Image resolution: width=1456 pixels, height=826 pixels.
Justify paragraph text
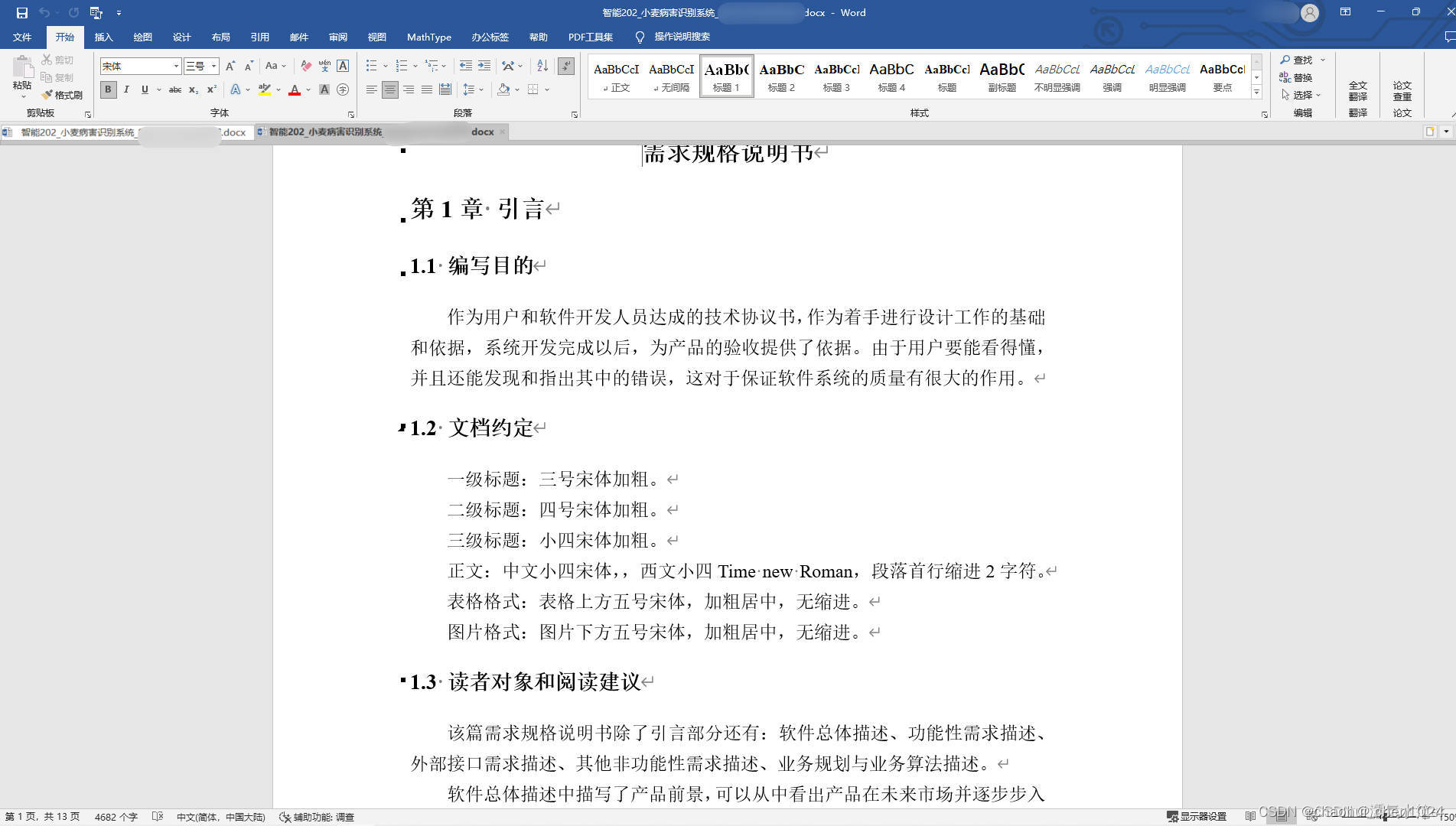[x=427, y=89]
